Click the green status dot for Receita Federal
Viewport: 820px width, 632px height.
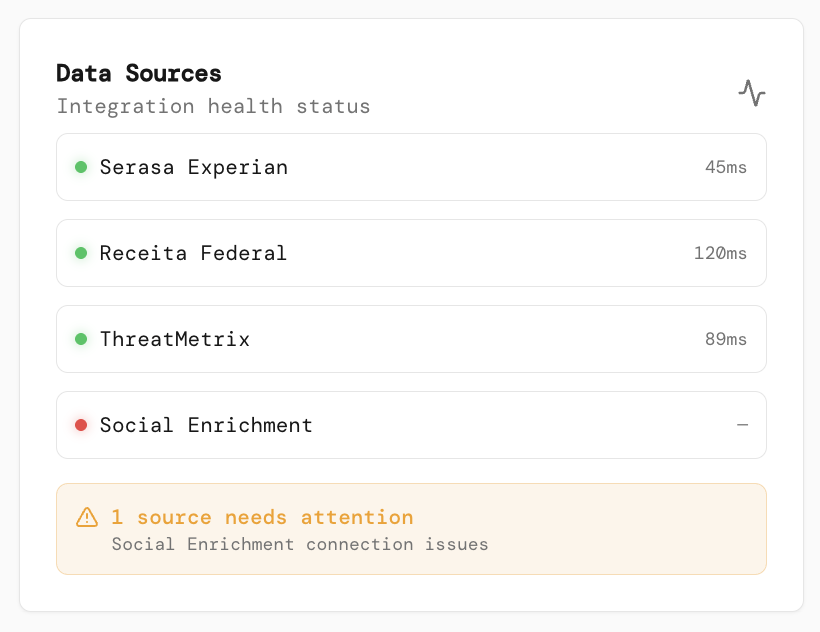pos(81,253)
